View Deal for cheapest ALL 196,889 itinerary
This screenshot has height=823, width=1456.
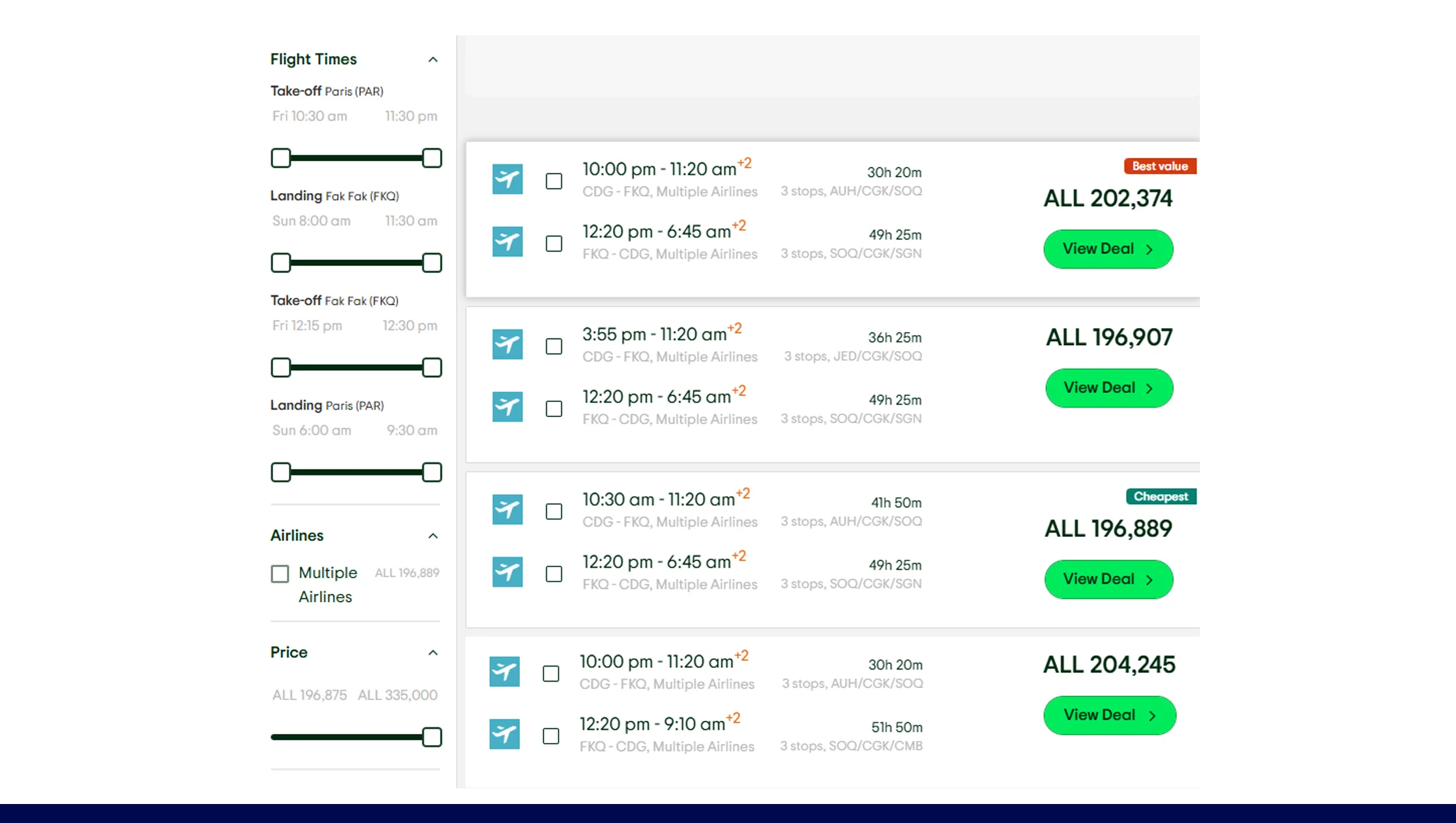(x=1108, y=579)
